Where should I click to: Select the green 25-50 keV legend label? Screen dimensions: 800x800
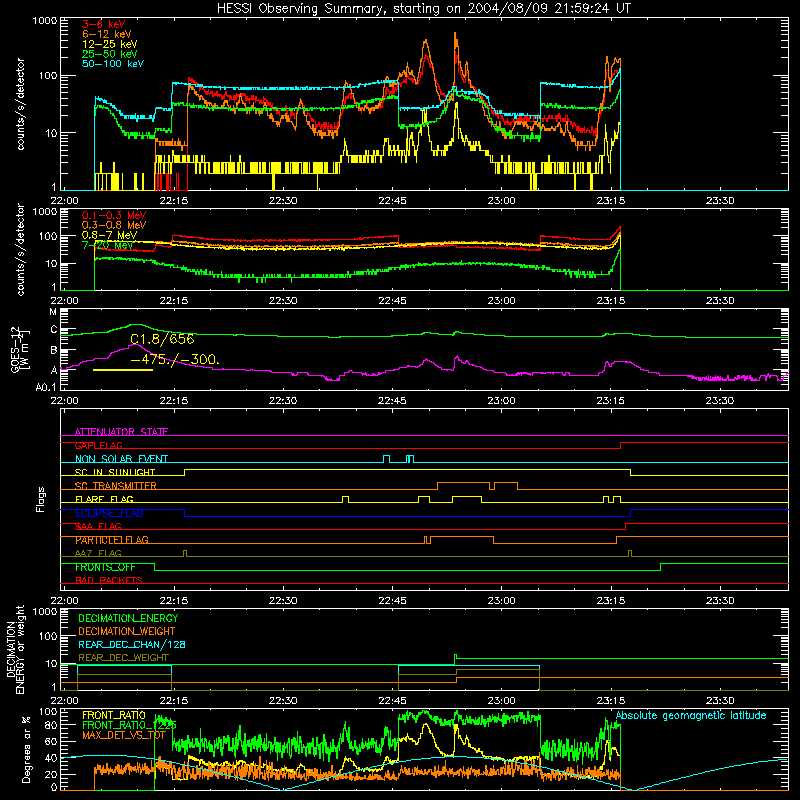(x=110, y=54)
